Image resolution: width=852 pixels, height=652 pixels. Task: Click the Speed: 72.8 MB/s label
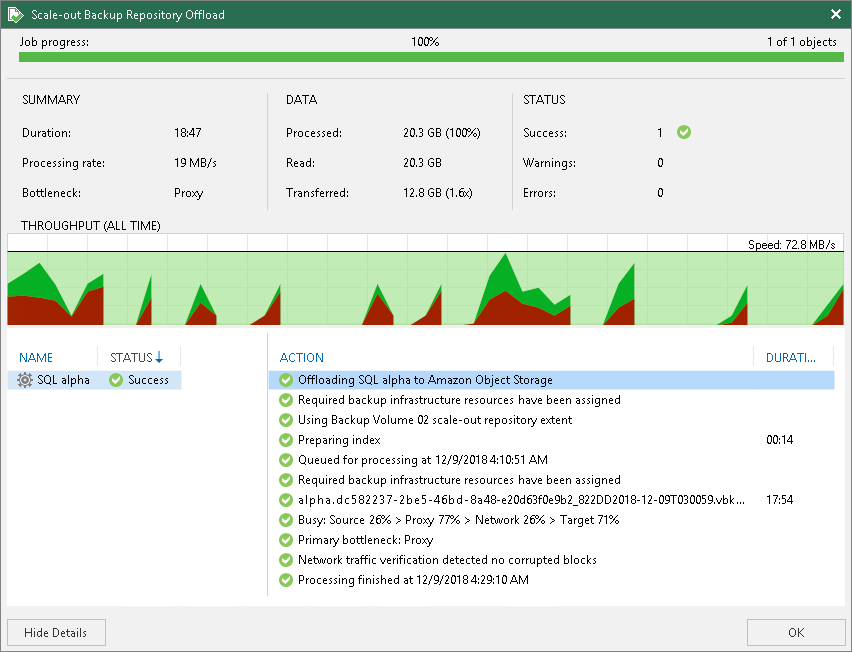(792, 244)
